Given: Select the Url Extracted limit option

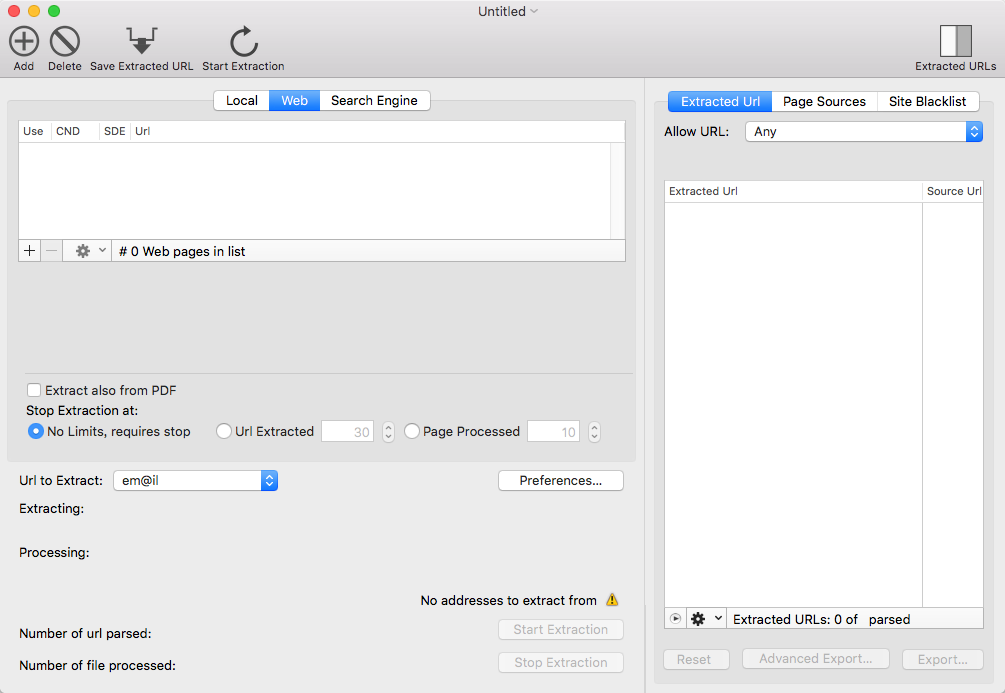Looking at the screenshot, I should [224, 431].
